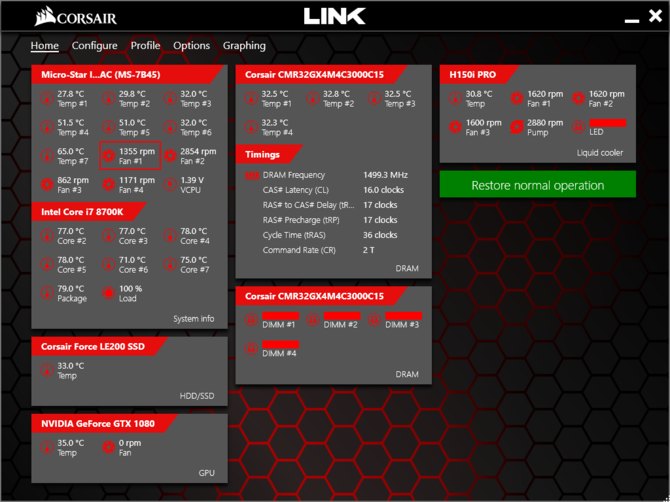Viewport: 670px width, 502px height.
Task: Click Restore normal operation button
Action: (x=538, y=185)
